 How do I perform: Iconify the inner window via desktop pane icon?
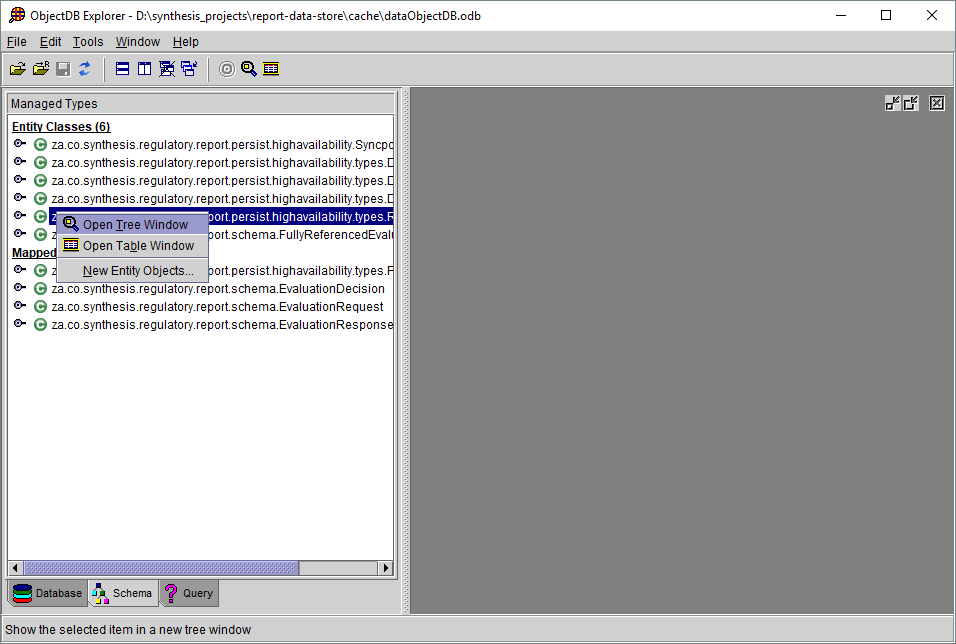(893, 103)
